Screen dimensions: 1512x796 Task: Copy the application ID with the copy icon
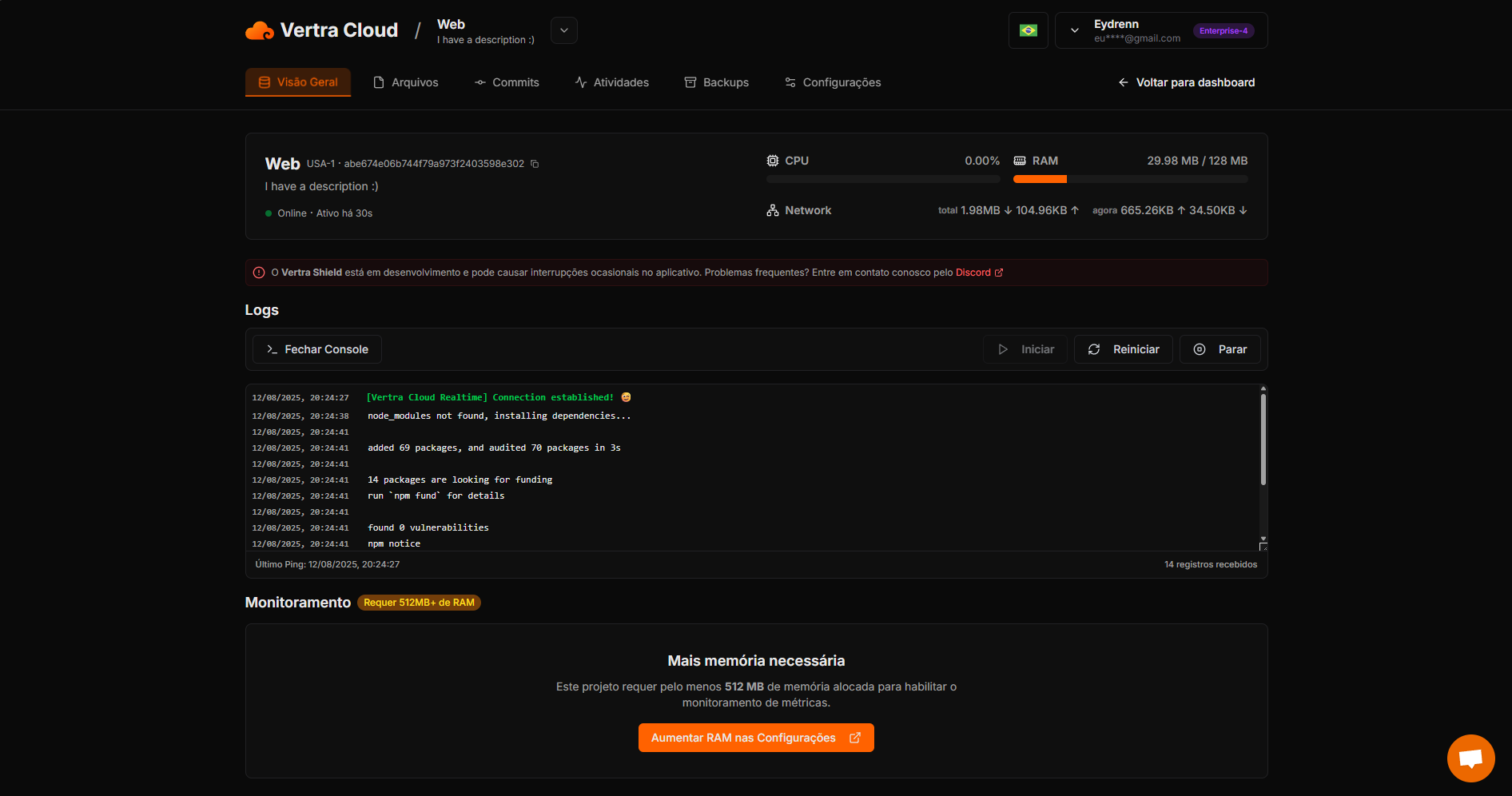pos(535,164)
